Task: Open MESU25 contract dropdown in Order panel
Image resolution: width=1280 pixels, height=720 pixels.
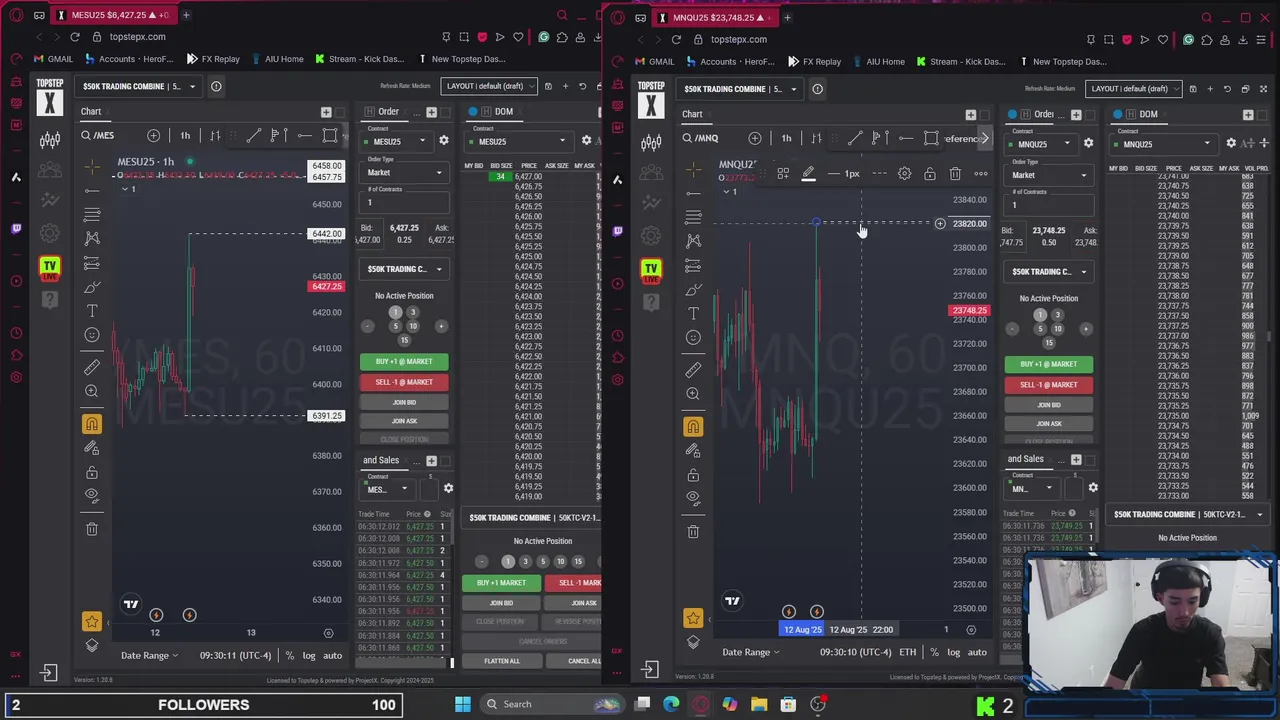Action: 398,141
